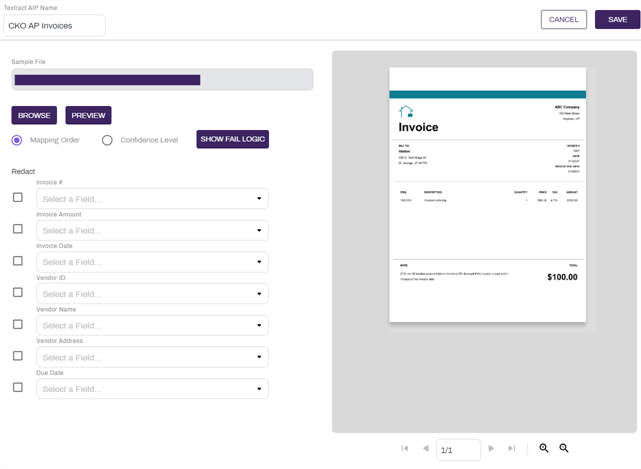
Task: Click the house logo on the invoice preview
Action: (406, 111)
